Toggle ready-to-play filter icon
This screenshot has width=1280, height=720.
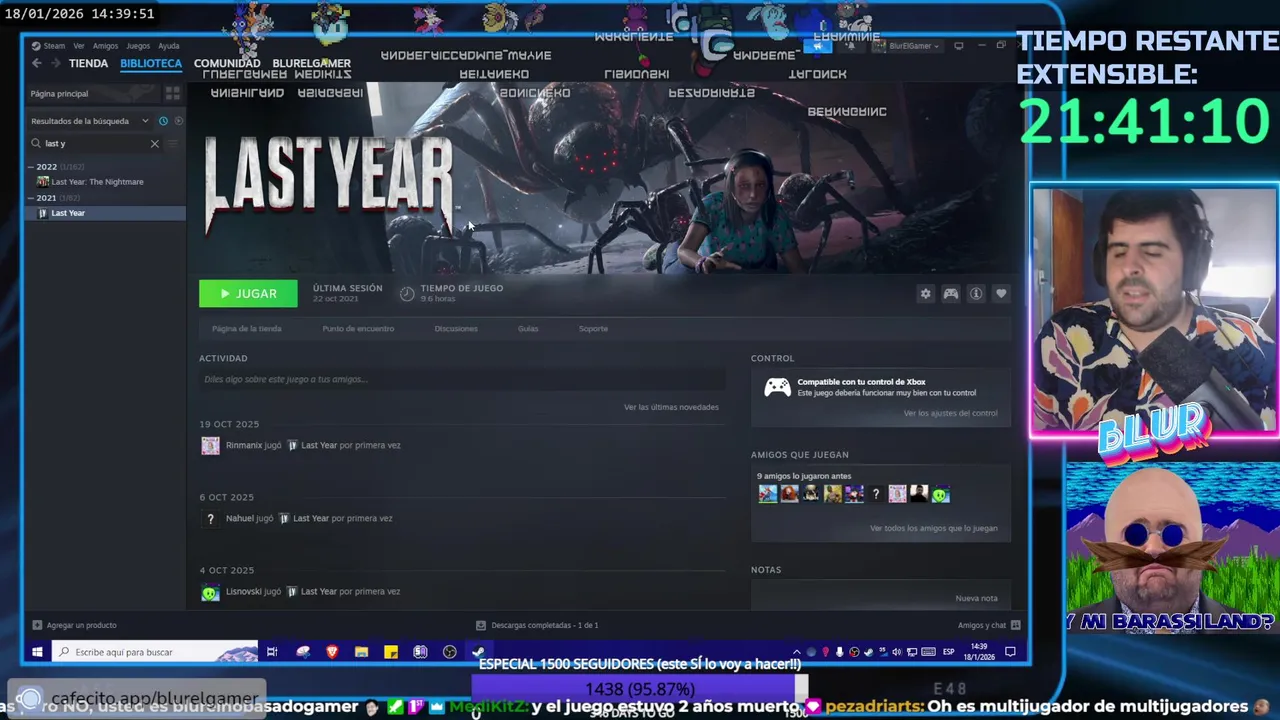(178, 121)
